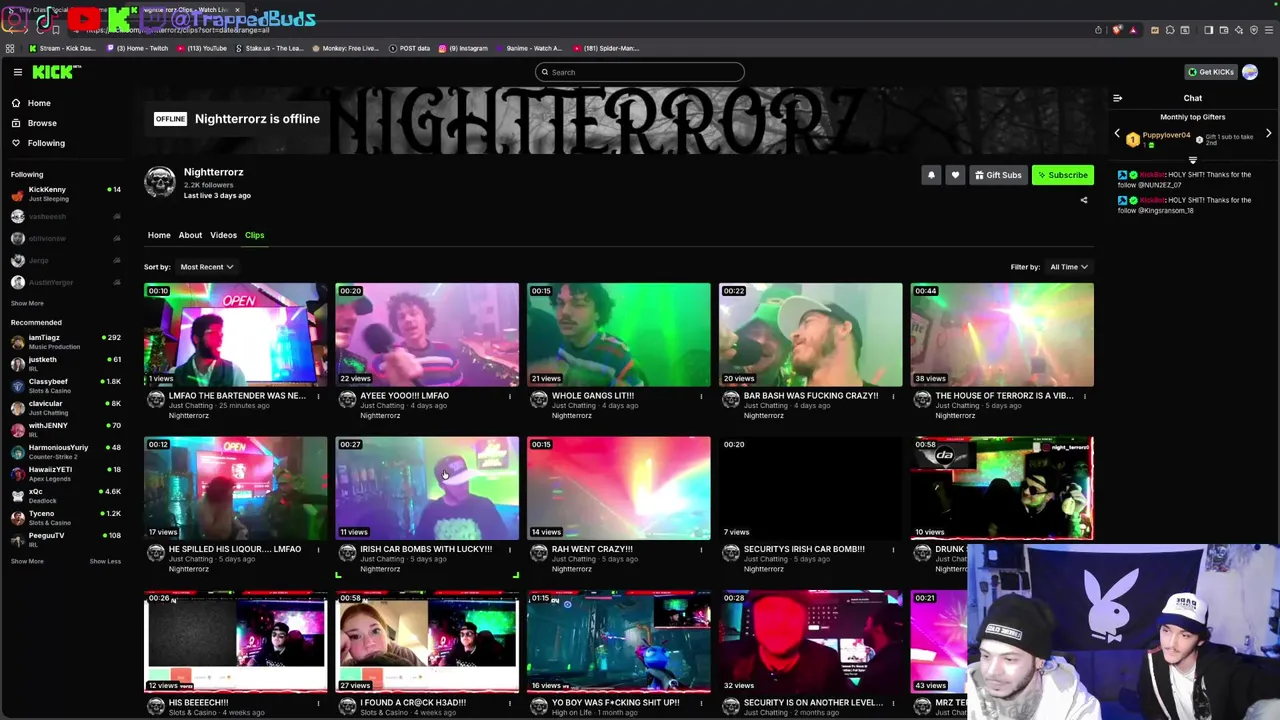Open options for HOUSE OF TERRORZ clip

1084,396
